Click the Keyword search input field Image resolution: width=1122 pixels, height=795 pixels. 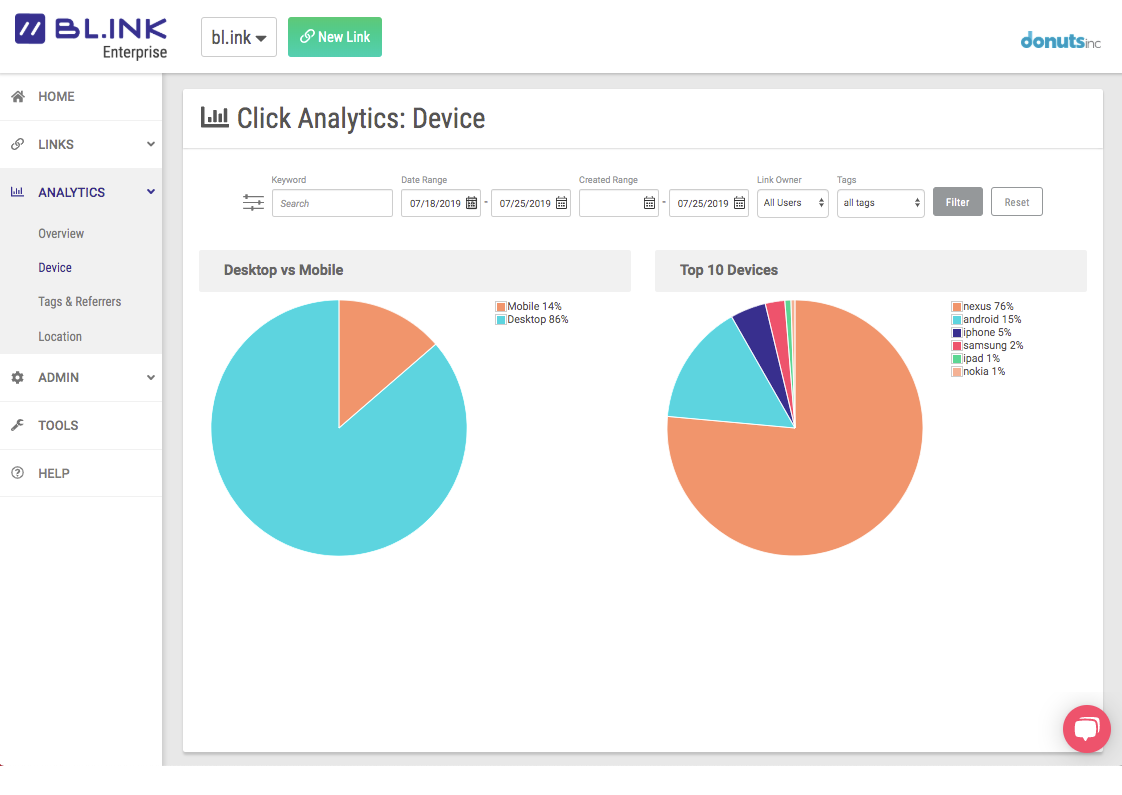332,203
